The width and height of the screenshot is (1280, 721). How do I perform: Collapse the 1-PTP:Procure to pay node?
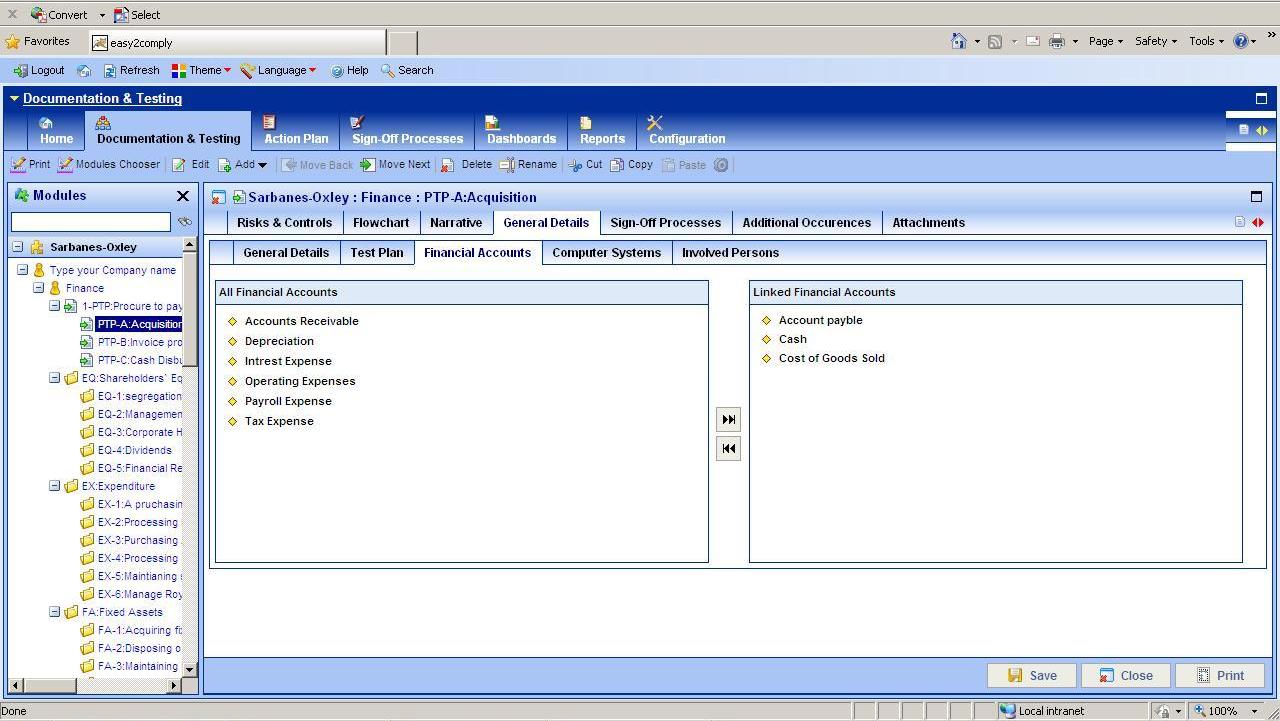point(55,306)
